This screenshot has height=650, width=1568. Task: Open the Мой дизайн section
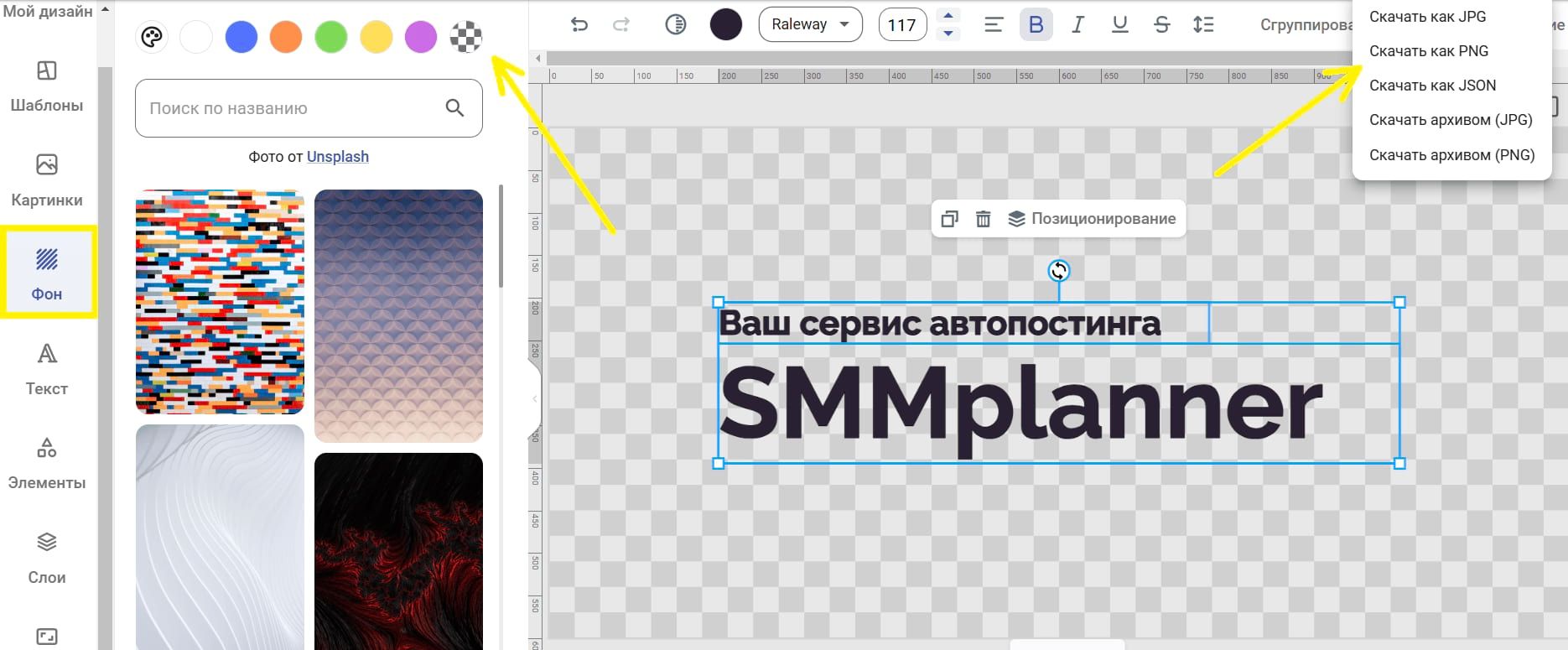[48, 11]
